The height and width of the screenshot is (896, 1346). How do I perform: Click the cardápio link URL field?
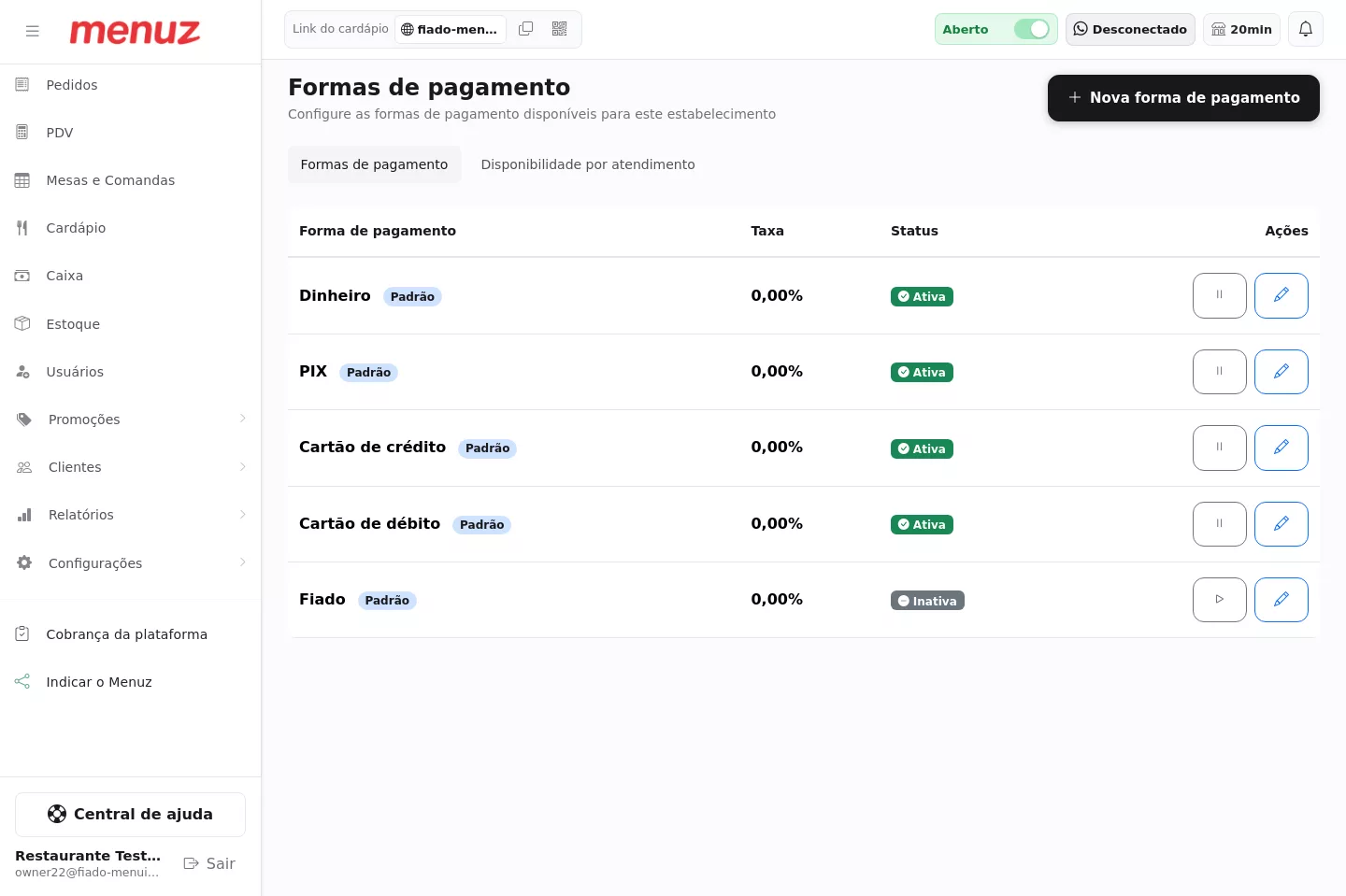click(451, 29)
